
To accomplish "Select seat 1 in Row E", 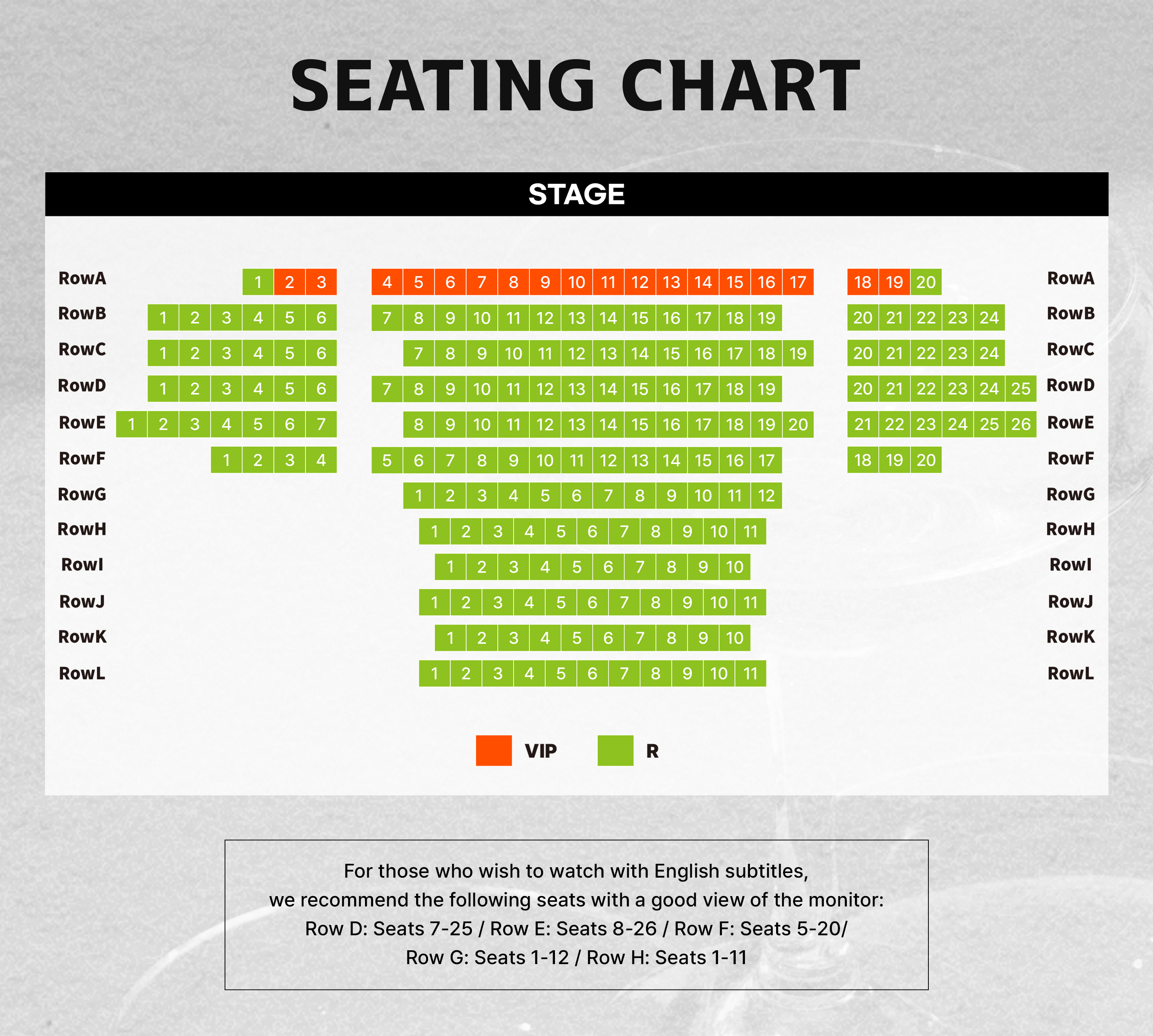I will pyautogui.click(x=132, y=424).
